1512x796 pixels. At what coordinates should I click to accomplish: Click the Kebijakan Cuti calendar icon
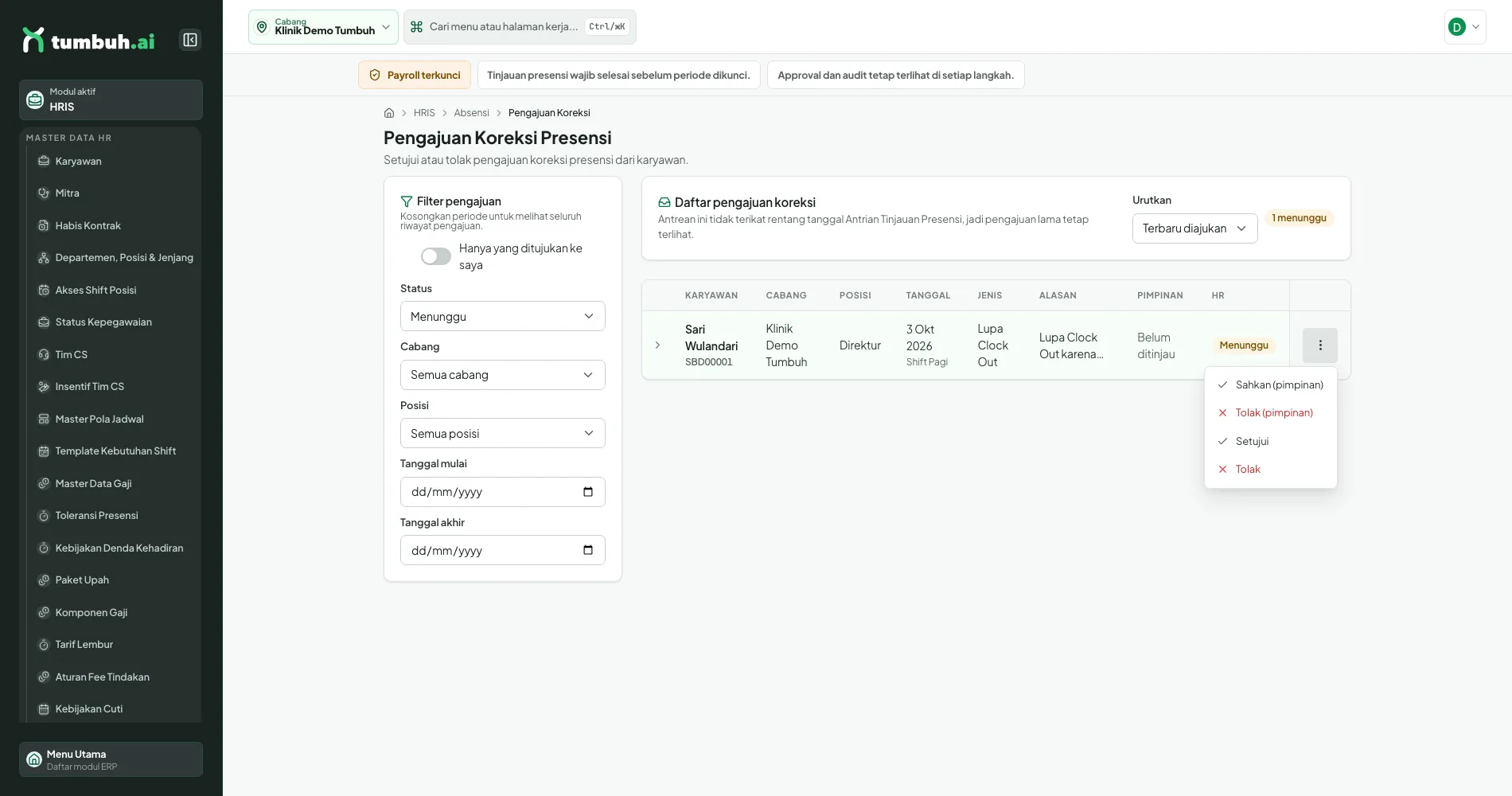click(x=44, y=709)
